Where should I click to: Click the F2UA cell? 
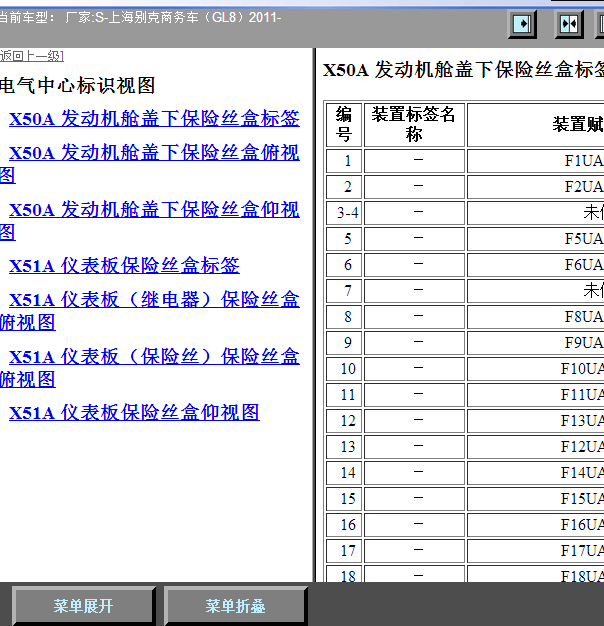pos(535,187)
